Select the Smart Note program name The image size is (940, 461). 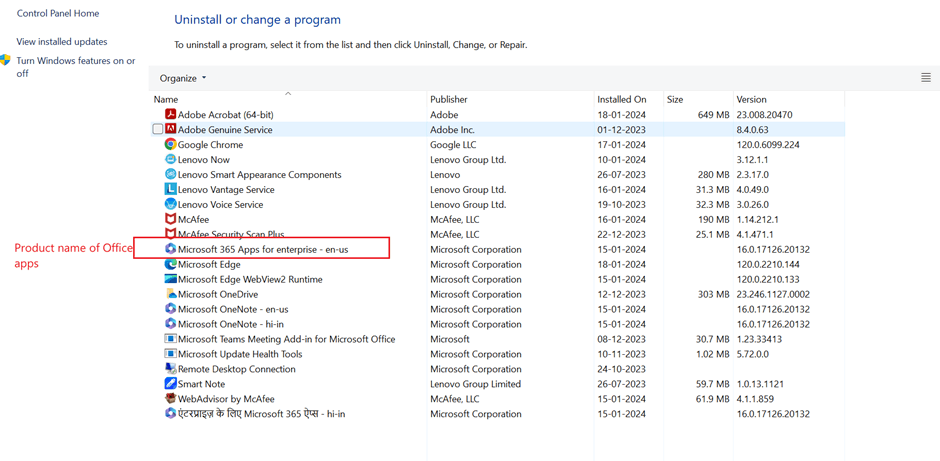click(x=201, y=384)
